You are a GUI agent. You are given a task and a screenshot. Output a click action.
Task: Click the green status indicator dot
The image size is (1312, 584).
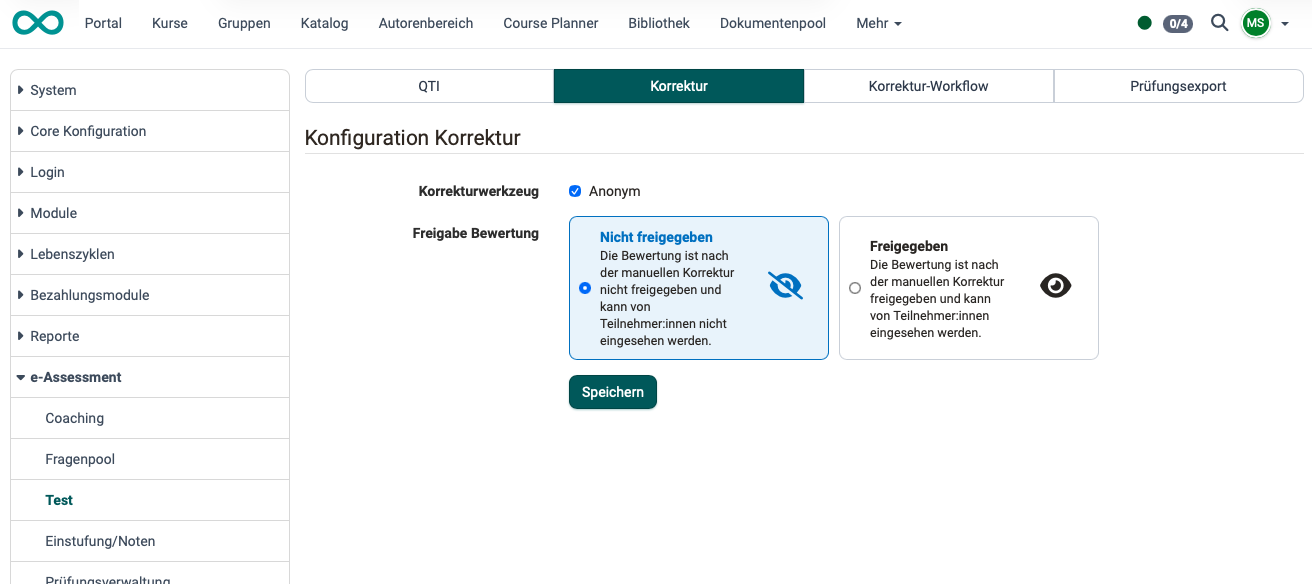1144,22
